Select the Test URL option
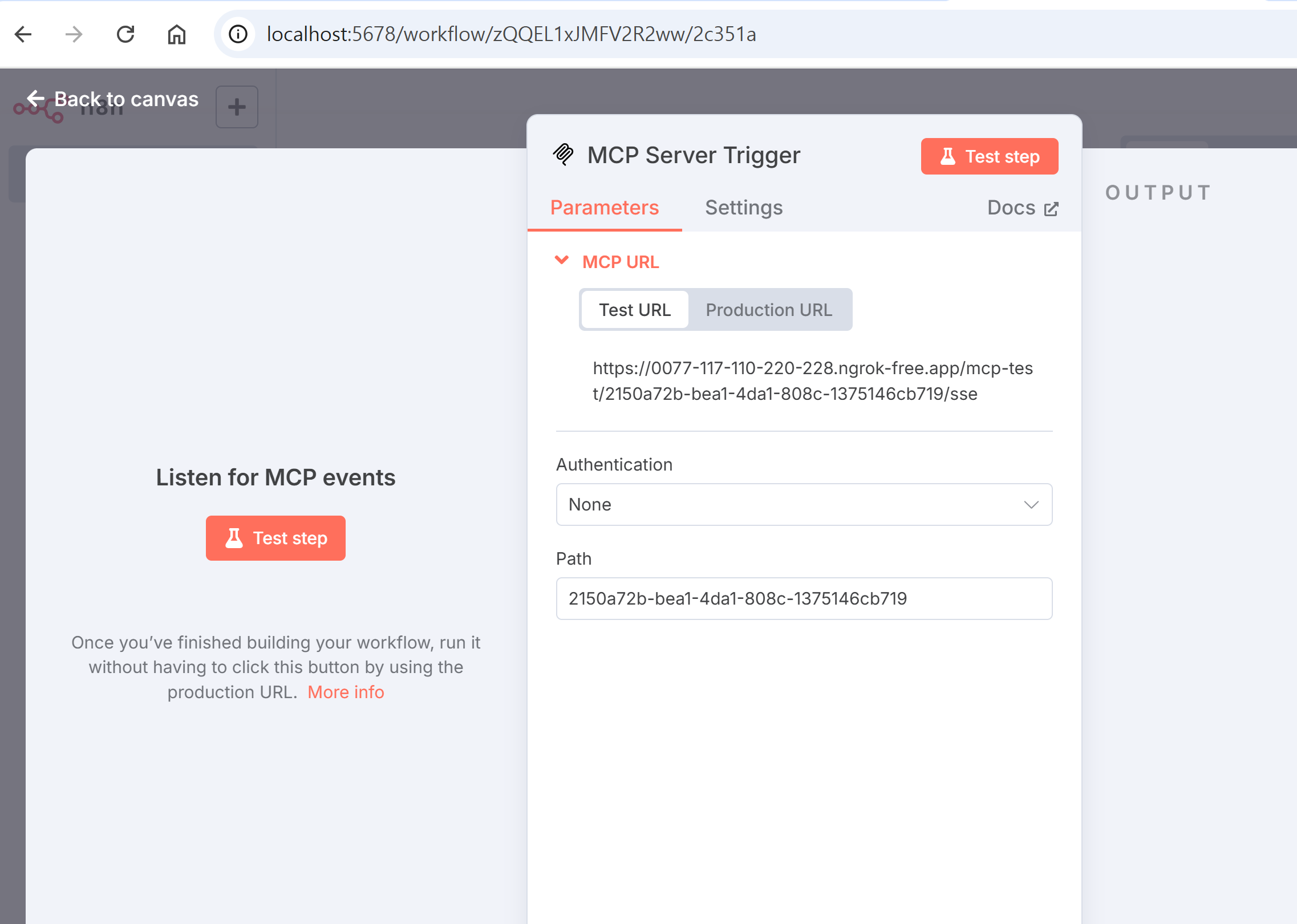The width and height of the screenshot is (1297, 924). 635,310
